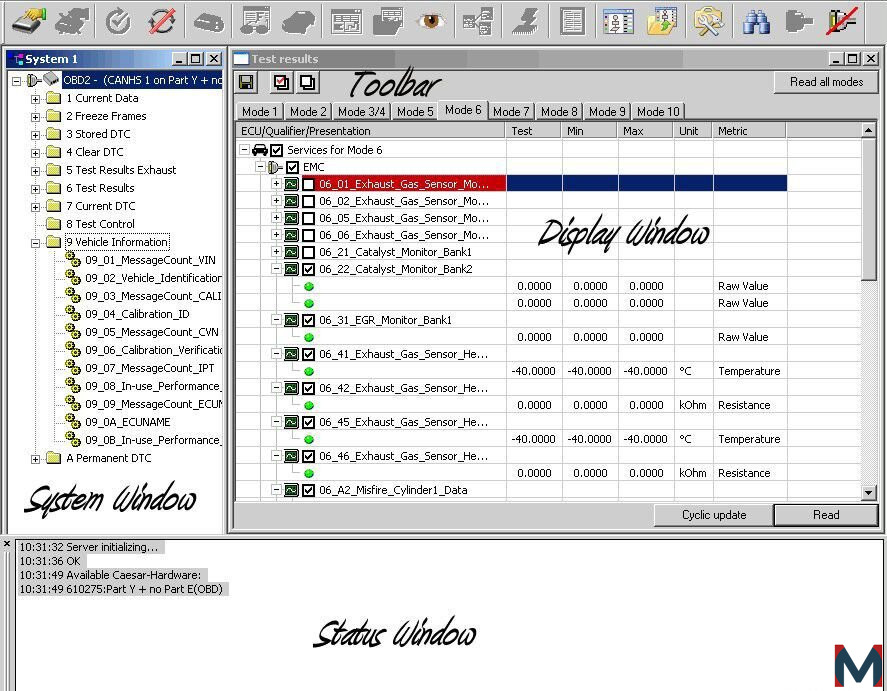Click the select-all stacked checkbox icon

pyautogui.click(x=282, y=83)
